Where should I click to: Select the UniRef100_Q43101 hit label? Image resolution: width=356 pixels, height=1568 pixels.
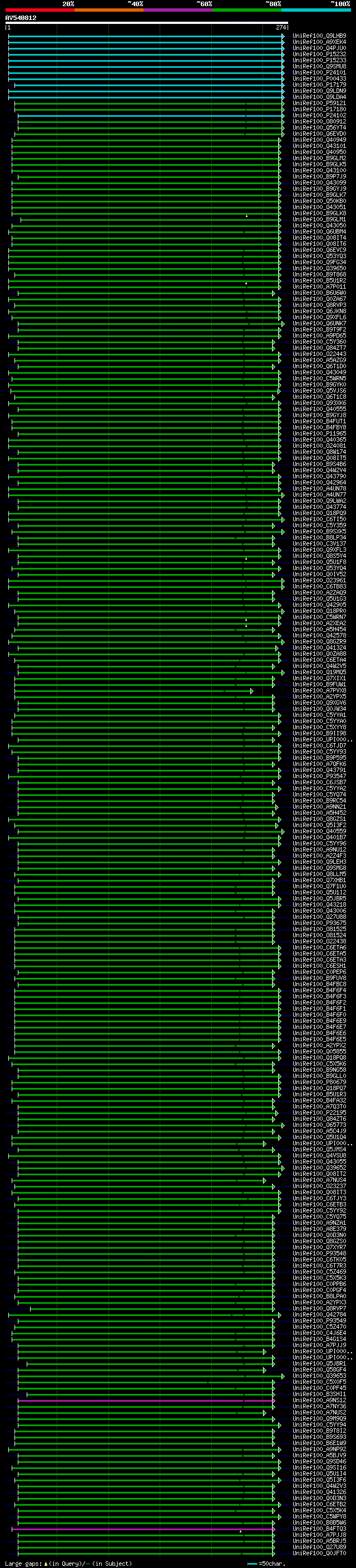click(x=319, y=146)
